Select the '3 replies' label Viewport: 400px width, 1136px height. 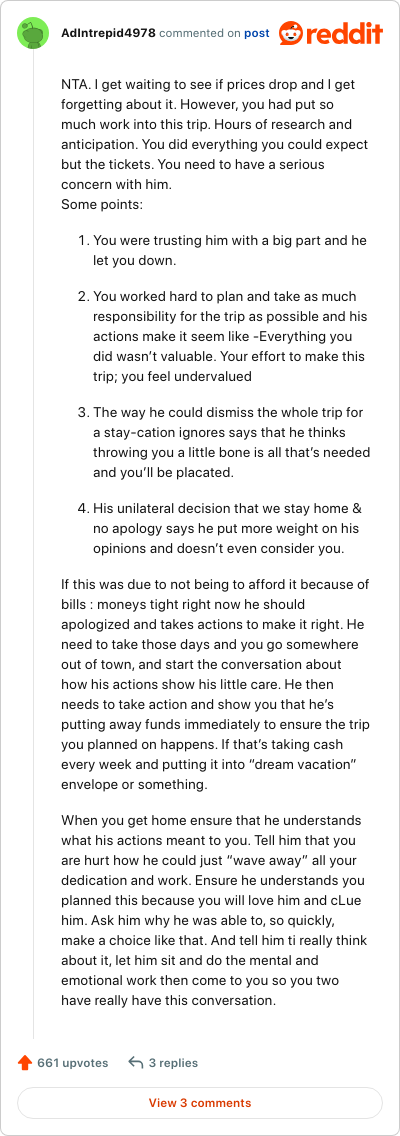coord(173,1063)
